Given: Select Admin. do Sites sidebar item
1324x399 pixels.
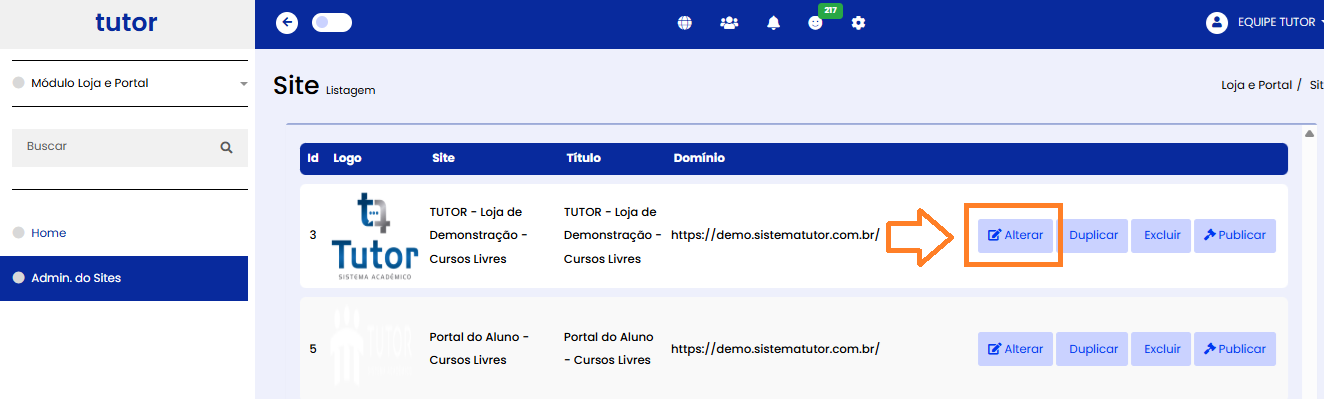Looking at the screenshot, I should 124,278.
